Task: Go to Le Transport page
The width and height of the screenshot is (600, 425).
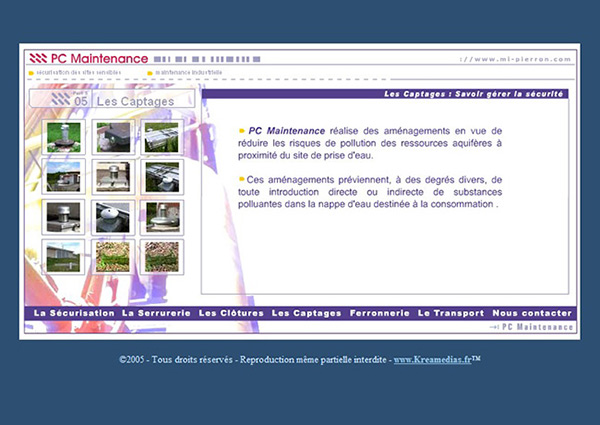Action: click(x=451, y=313)
